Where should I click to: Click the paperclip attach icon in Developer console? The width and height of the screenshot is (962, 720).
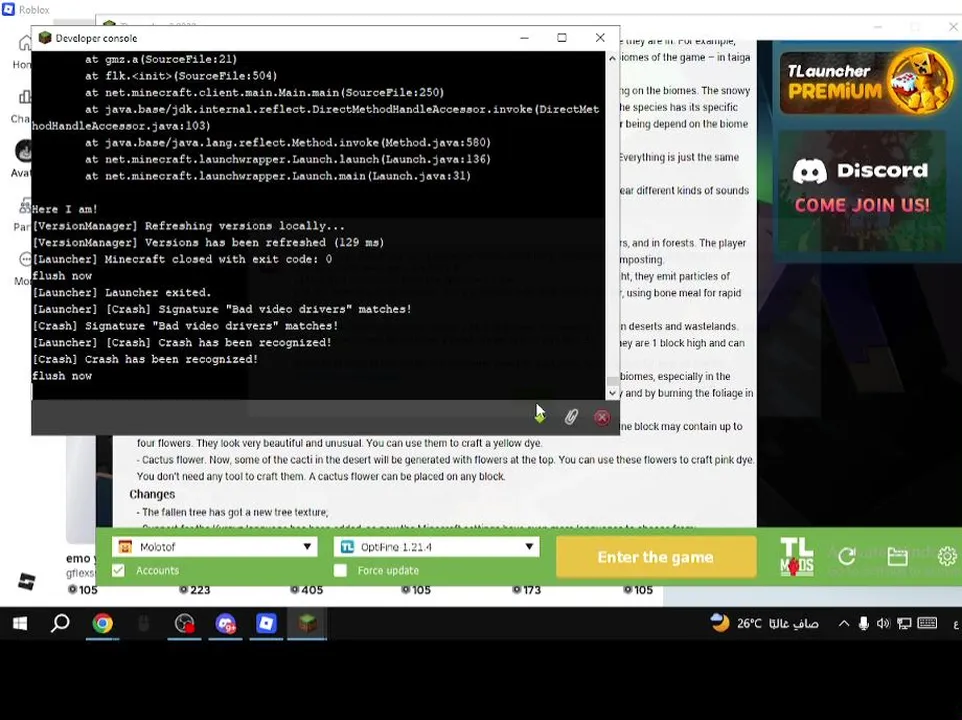click(571, 417)
